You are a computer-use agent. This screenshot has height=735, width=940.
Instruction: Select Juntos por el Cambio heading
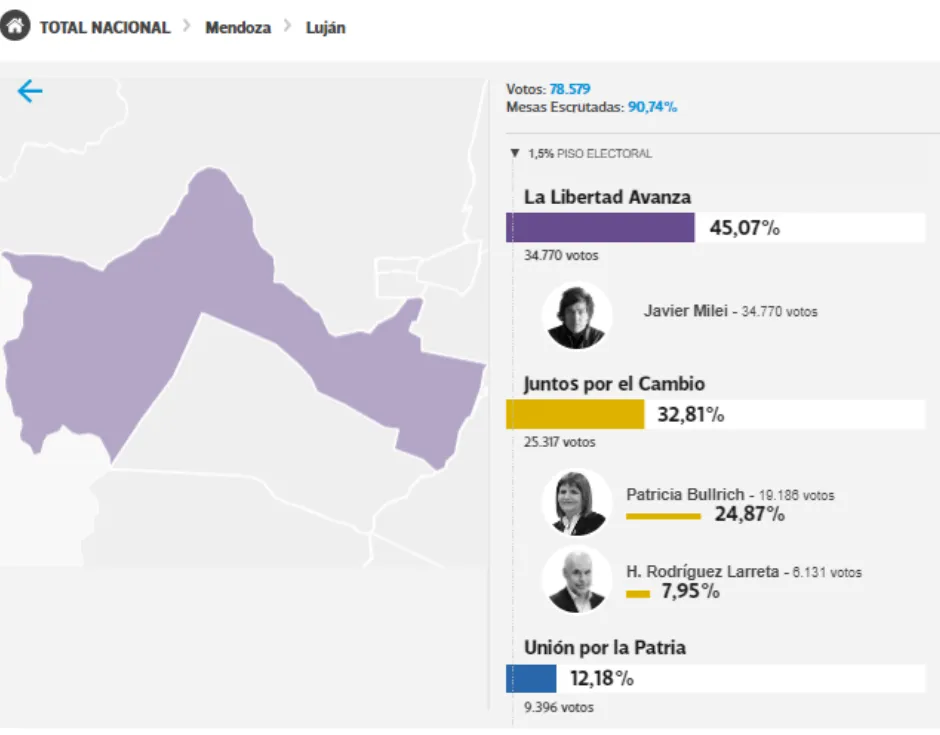[x=614, y=384]
